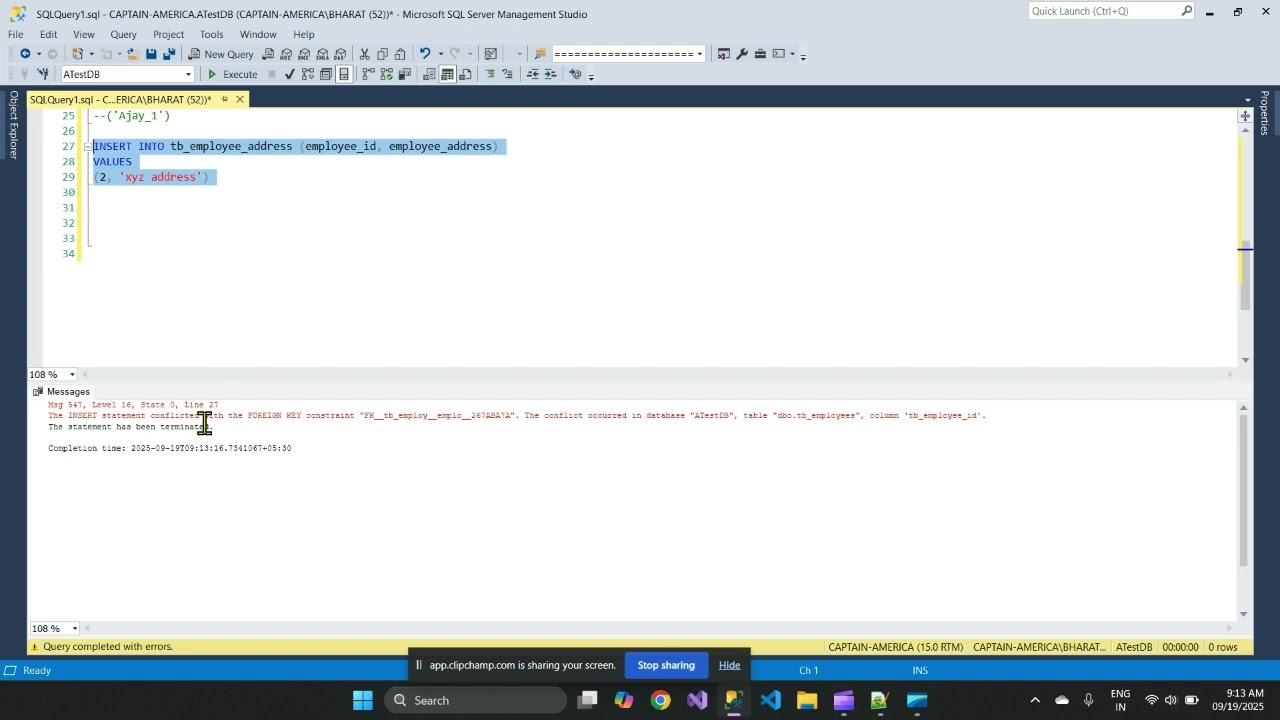Viewport: 1280px width, 720px height.
Task: Click Specify Values for Template Parameters icon
Action: (575, 74)
